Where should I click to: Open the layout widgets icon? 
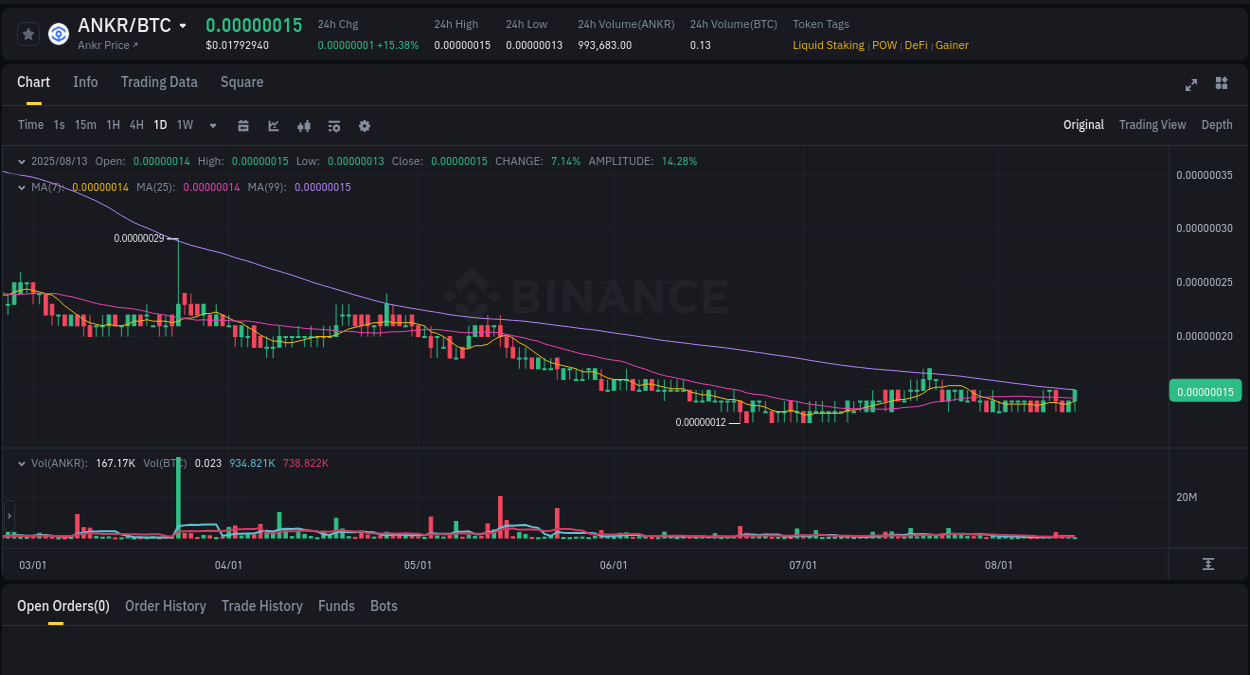(1221, 84)
